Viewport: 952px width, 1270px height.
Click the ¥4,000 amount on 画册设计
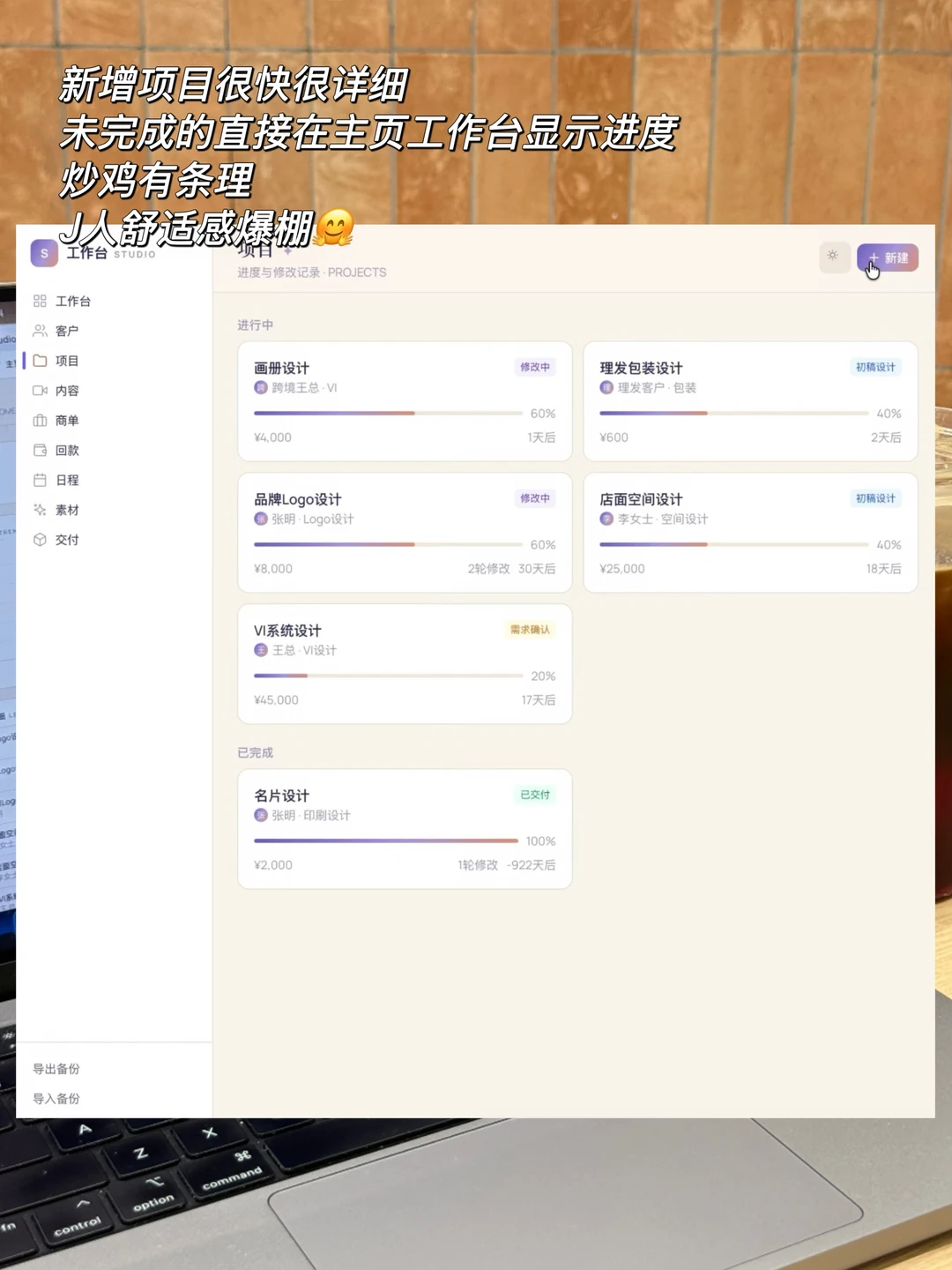pos(272,437)
